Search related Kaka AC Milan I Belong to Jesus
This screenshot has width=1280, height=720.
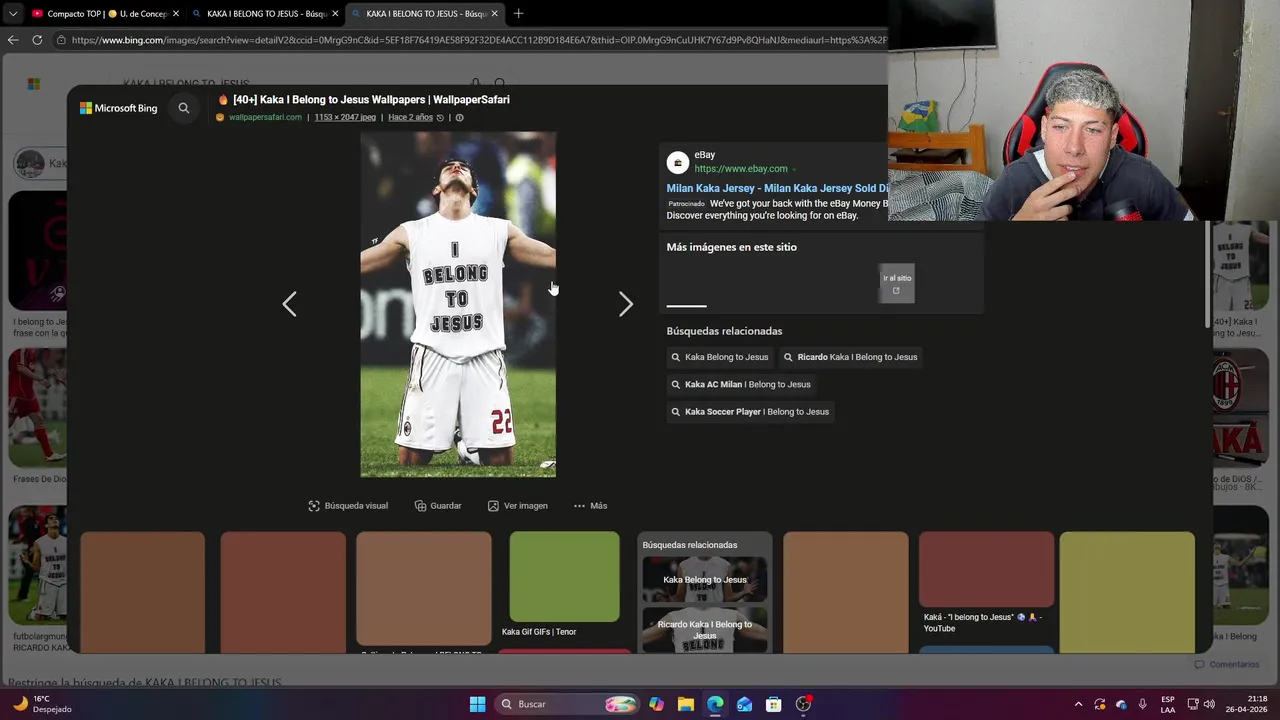[x=741, y=384]
